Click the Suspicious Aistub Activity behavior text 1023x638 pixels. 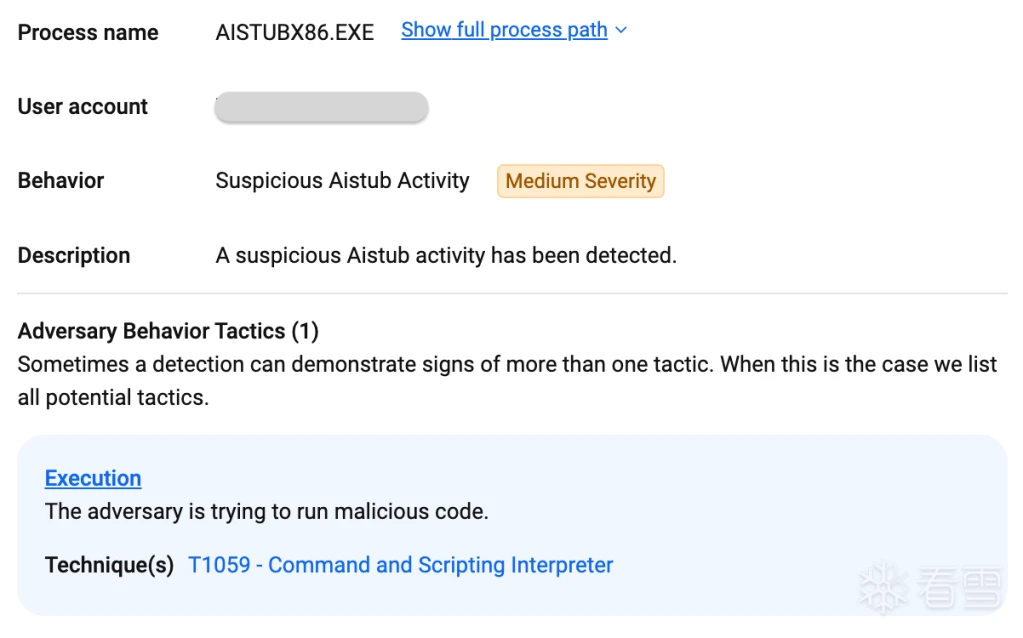(342, 181)
